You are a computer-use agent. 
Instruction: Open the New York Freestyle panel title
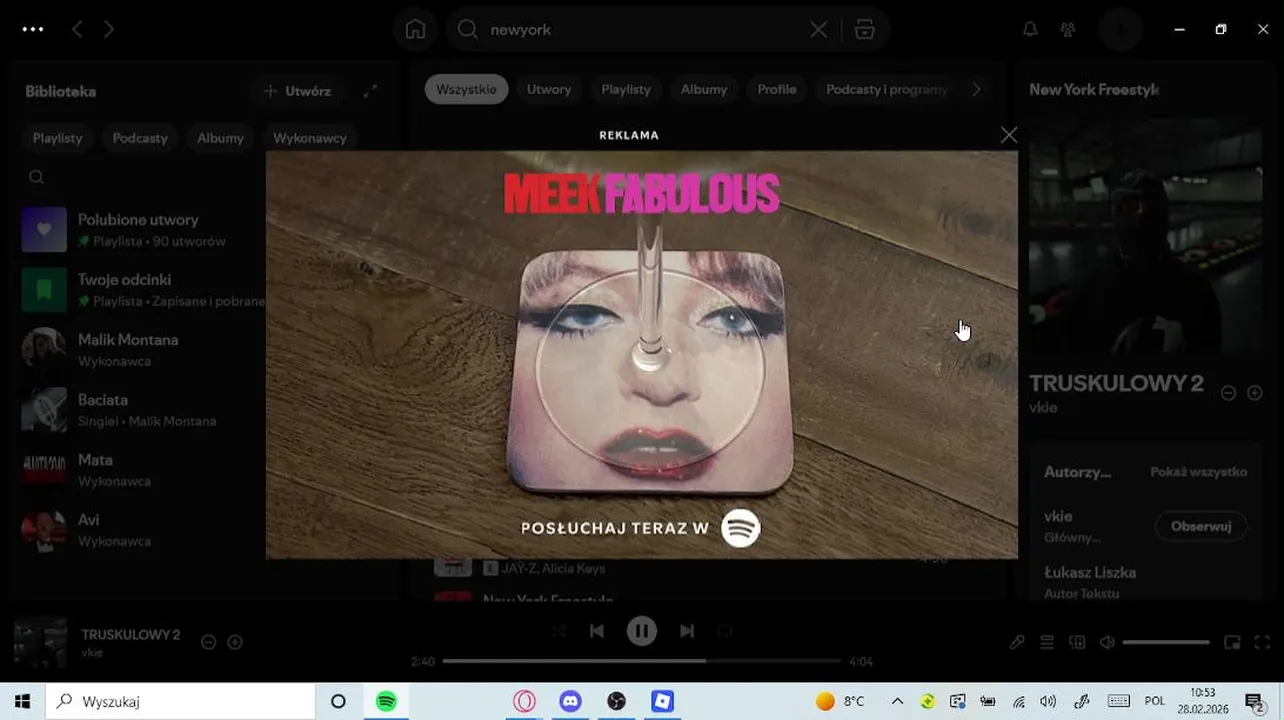point(1094,90)
